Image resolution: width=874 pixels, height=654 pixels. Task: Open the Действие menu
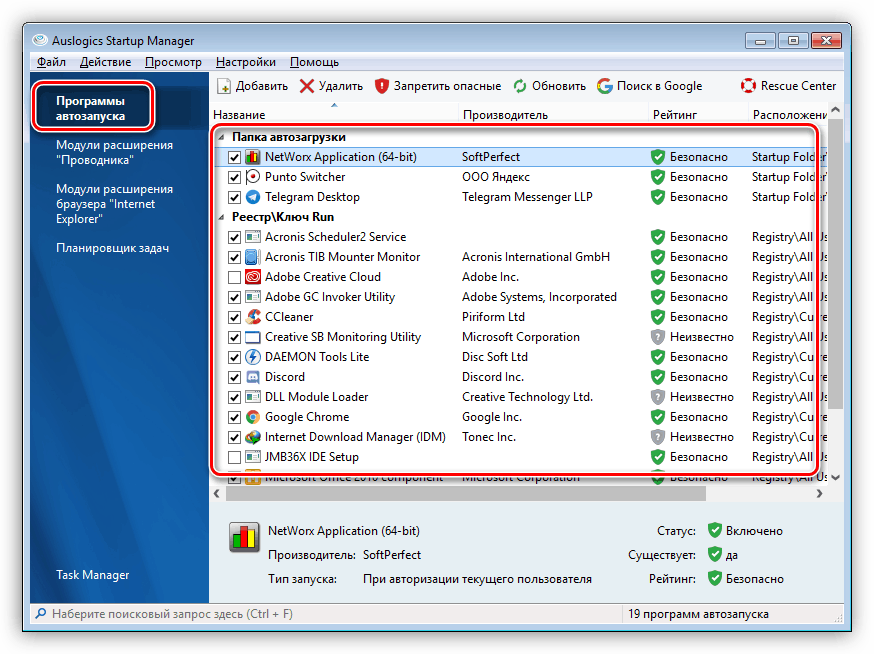(105, 62)
